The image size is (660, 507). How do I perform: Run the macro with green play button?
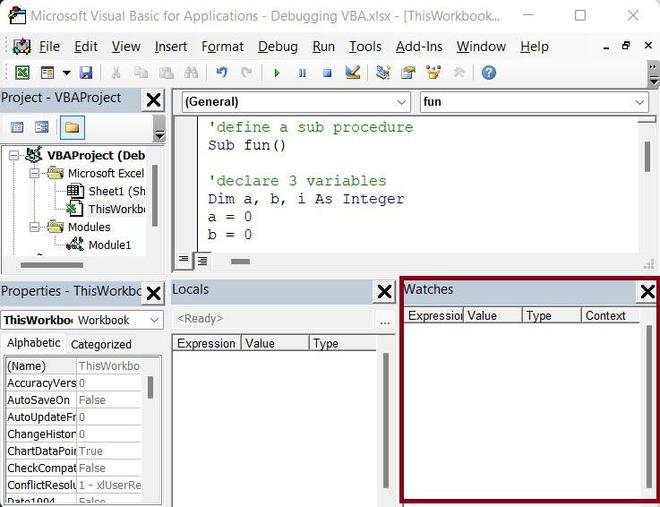pyautogui.click(x=277, y=73)
